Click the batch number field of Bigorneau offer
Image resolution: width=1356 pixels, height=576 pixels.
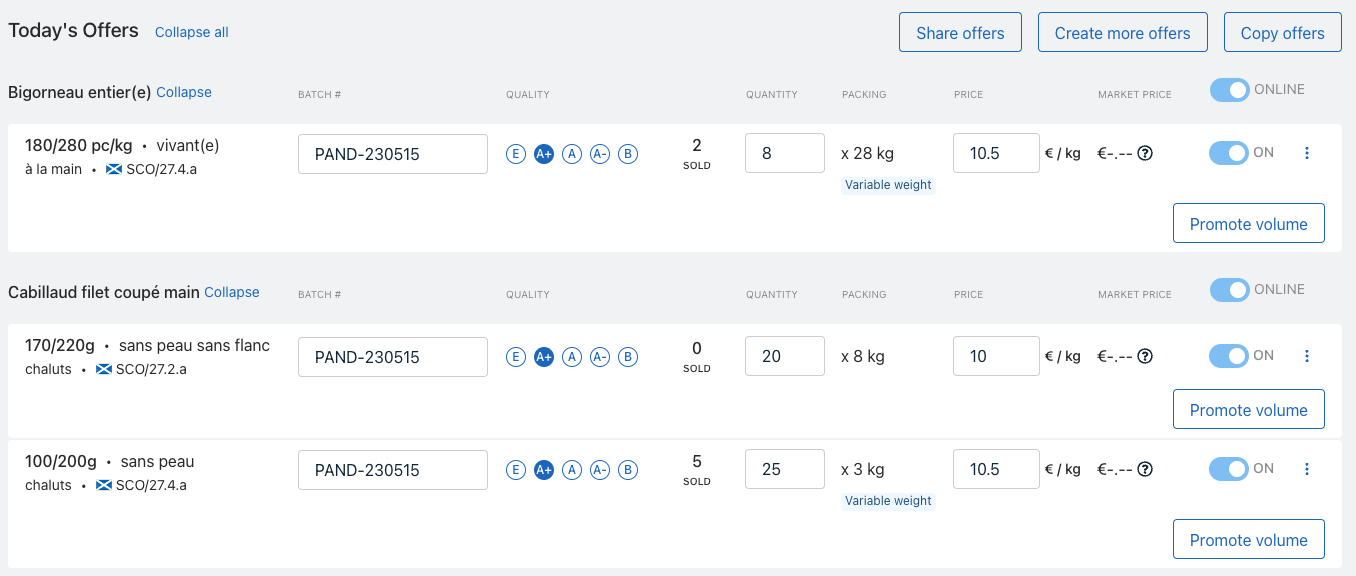pos(393,154)
